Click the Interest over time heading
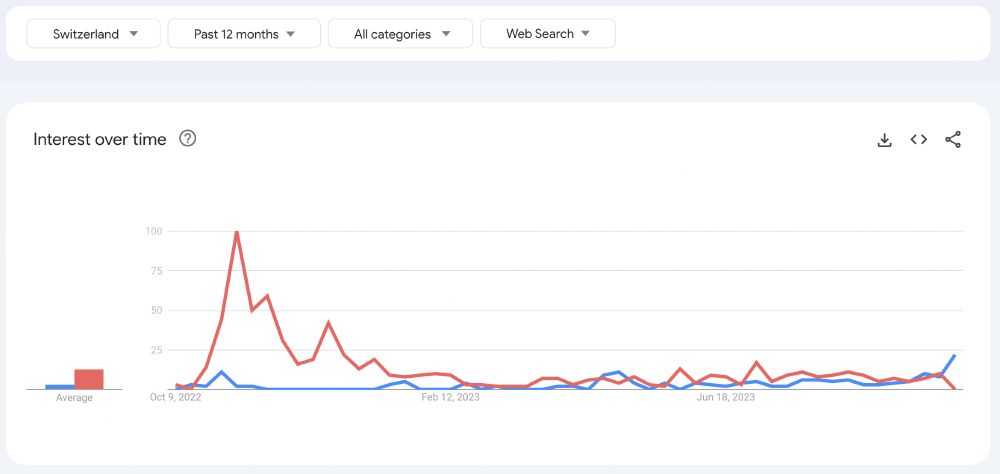 [100, 139]
